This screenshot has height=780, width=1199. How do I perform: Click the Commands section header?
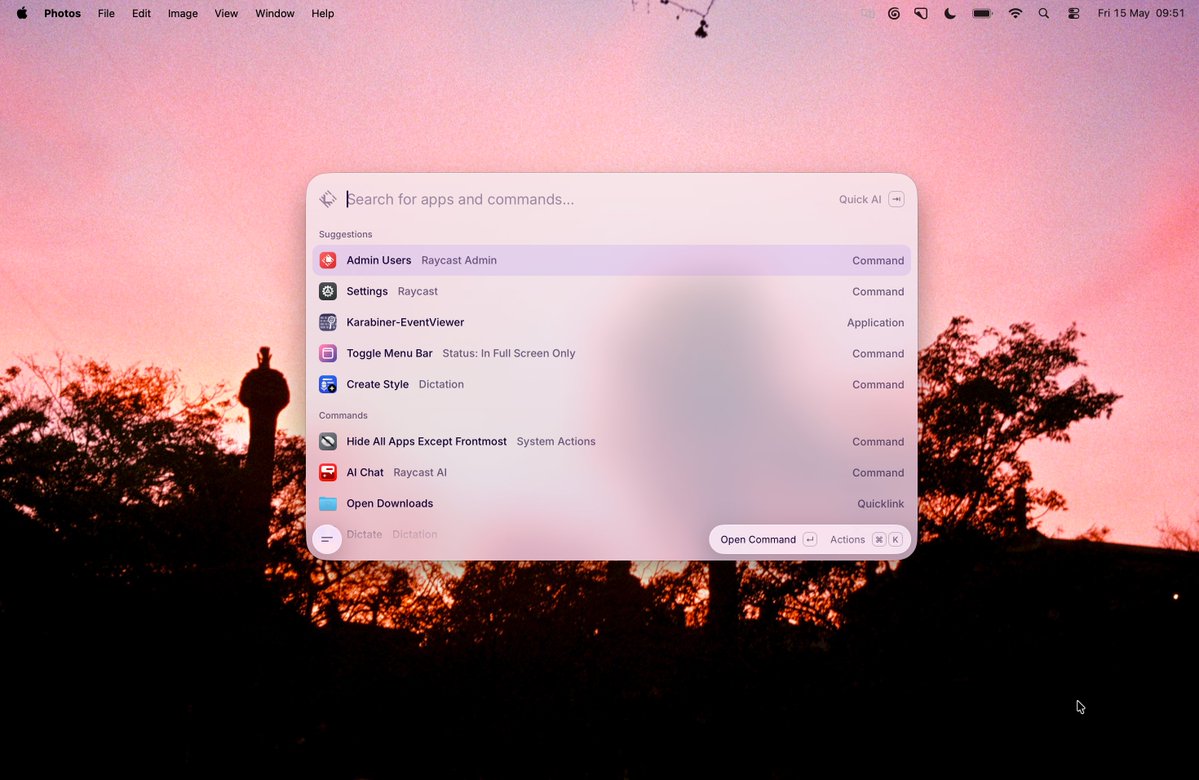click(343, 415)
